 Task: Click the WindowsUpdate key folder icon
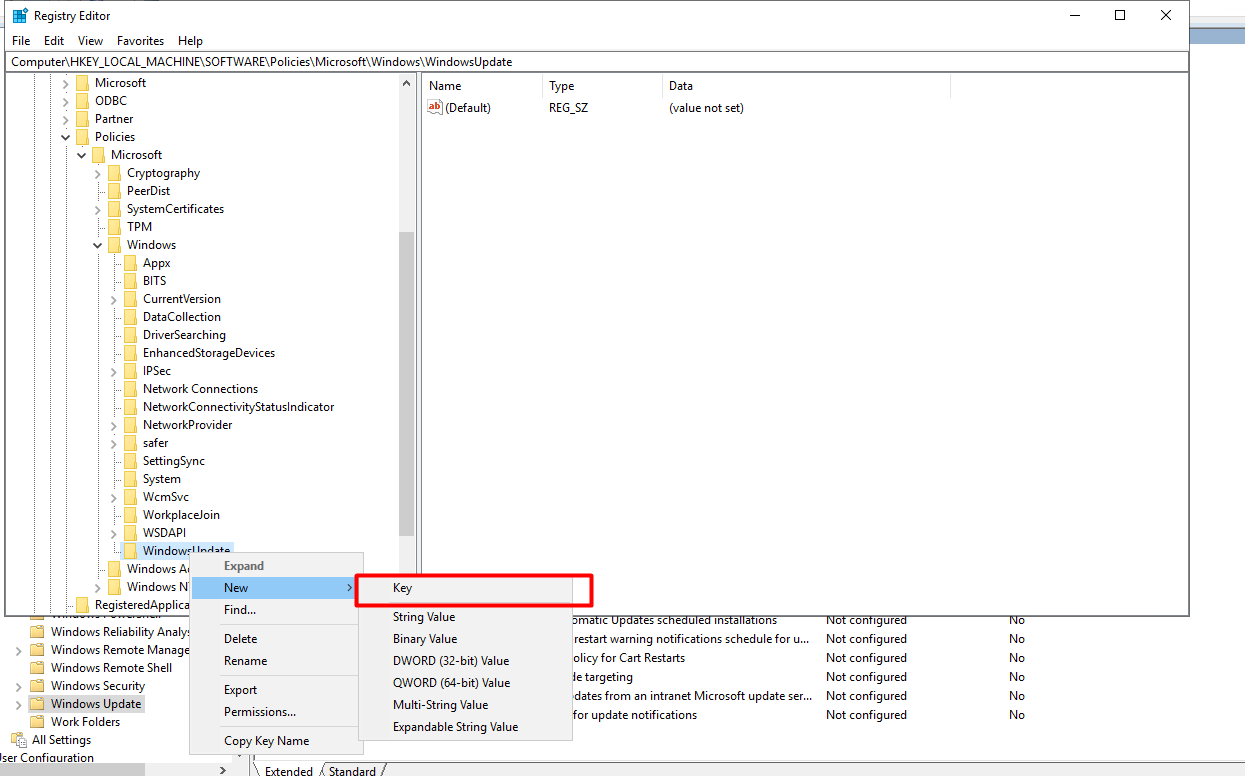pos(130,551)
